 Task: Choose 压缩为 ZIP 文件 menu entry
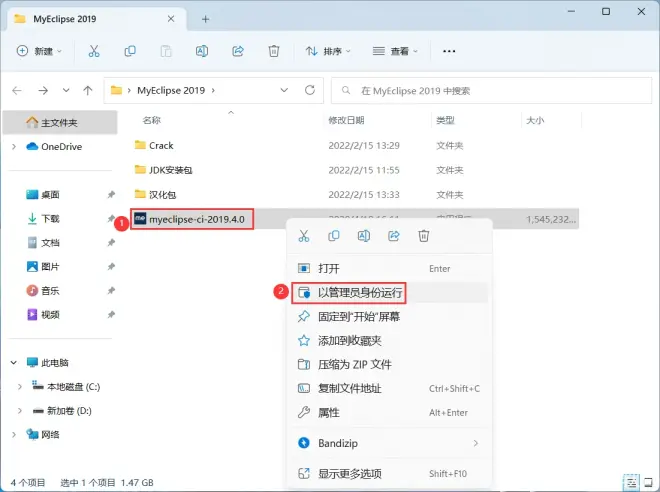pos(389,364)
